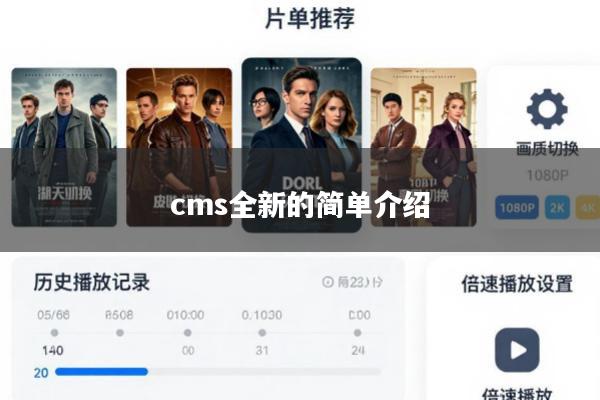The width and height of the screenshot is (600, 400).
Task: Open the 画质切换 gear settings icon
Action: click(547, 109)
